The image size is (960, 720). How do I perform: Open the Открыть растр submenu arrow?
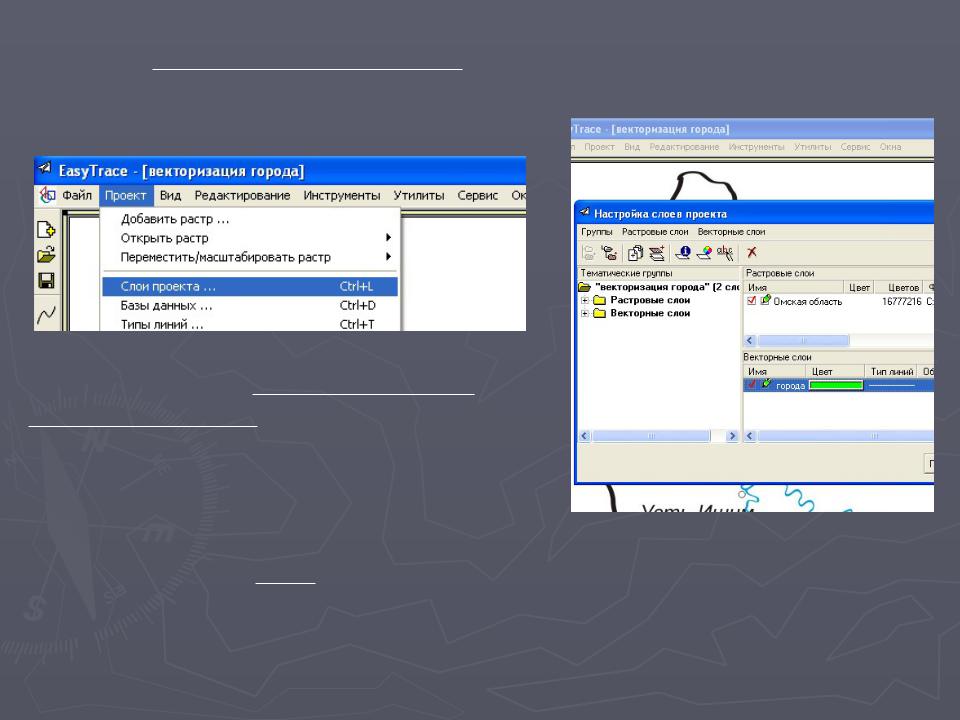[x=388, y=238]
